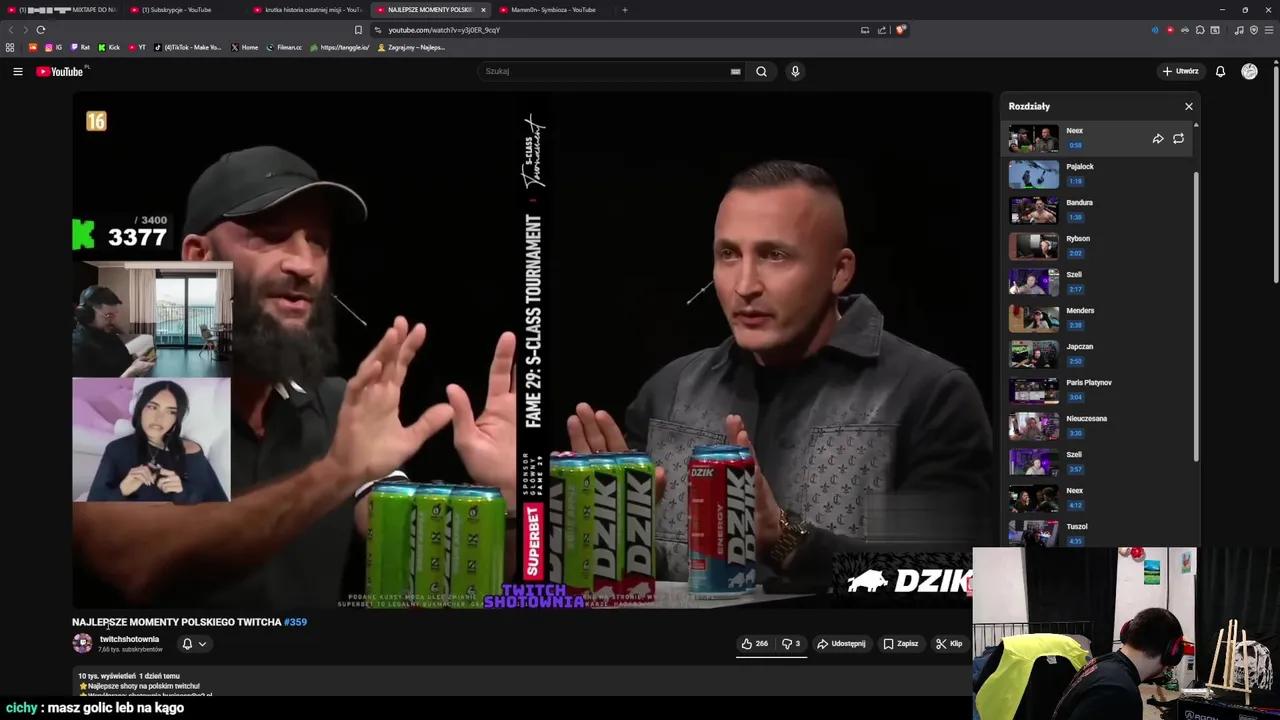Reload the page in browser toolbar
Screen dimensions: 1280x720
41,30
